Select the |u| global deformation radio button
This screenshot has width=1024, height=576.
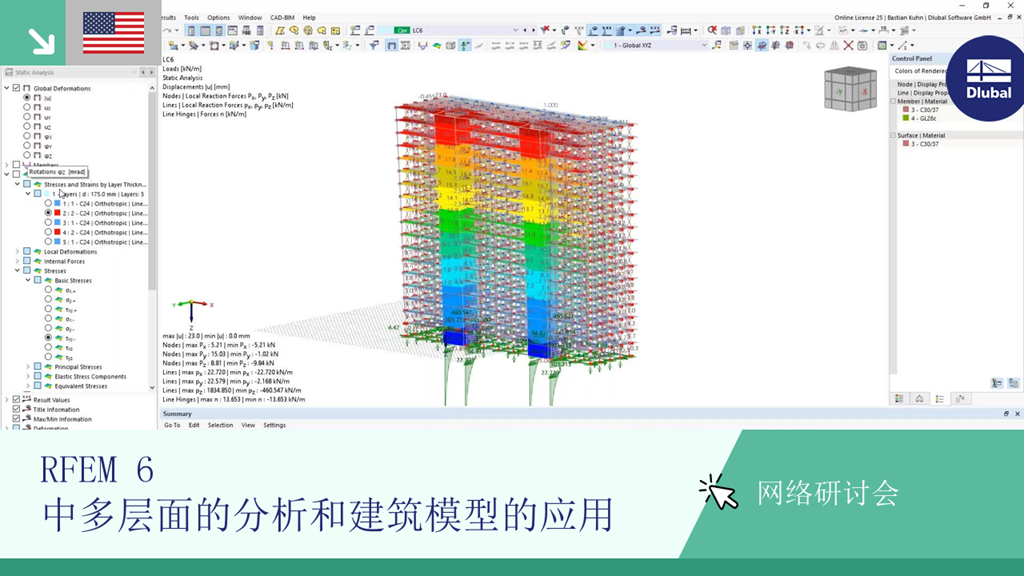27,97
